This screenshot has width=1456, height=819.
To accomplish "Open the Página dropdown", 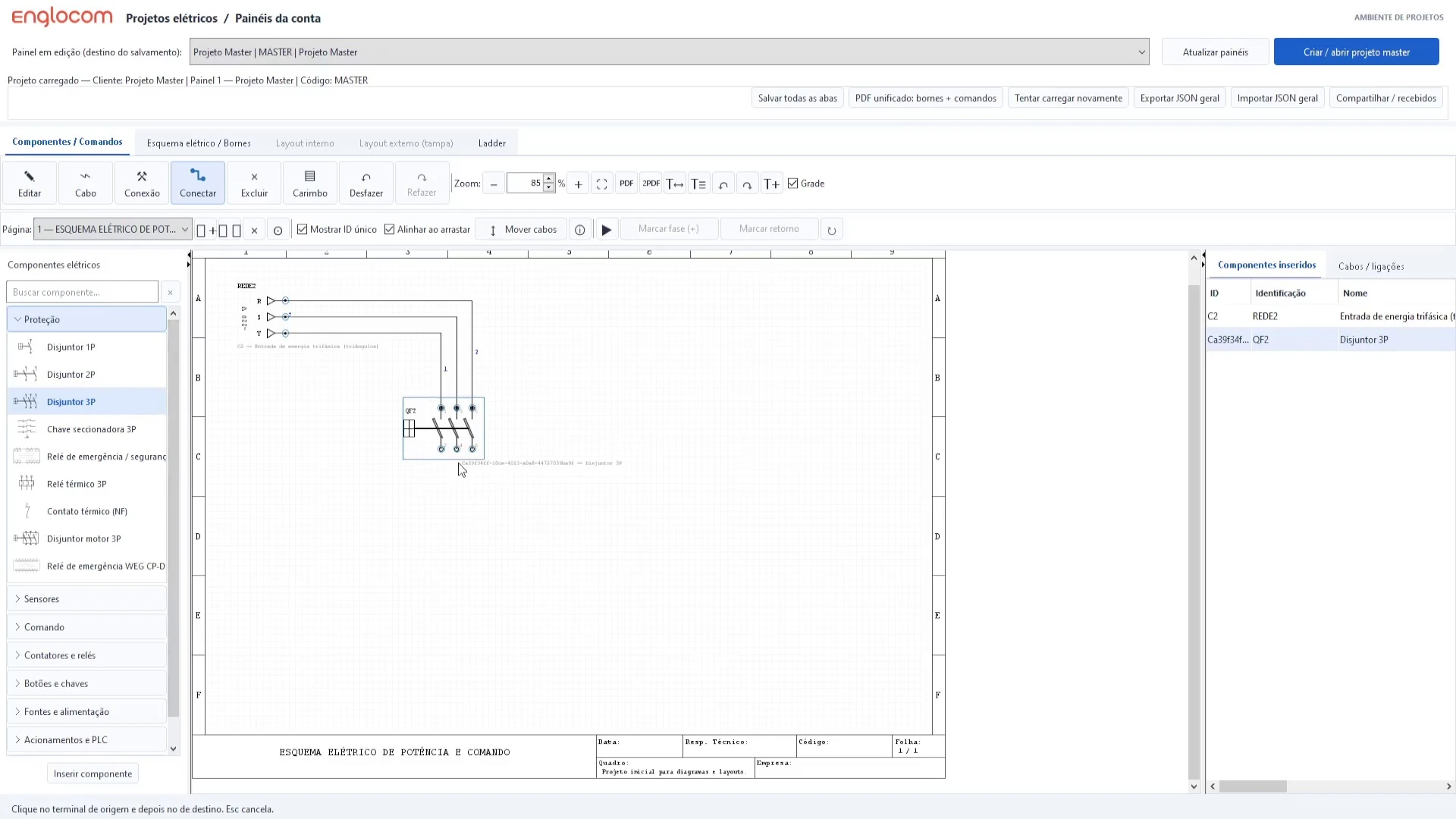I will (x=112, y=229).
